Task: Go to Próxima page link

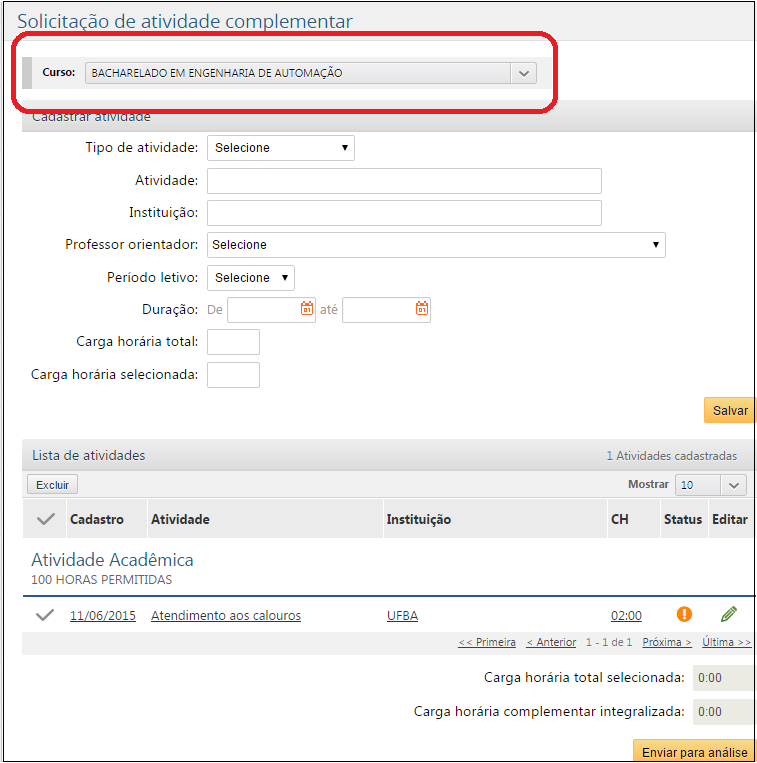Action: (x=666, y=642)
